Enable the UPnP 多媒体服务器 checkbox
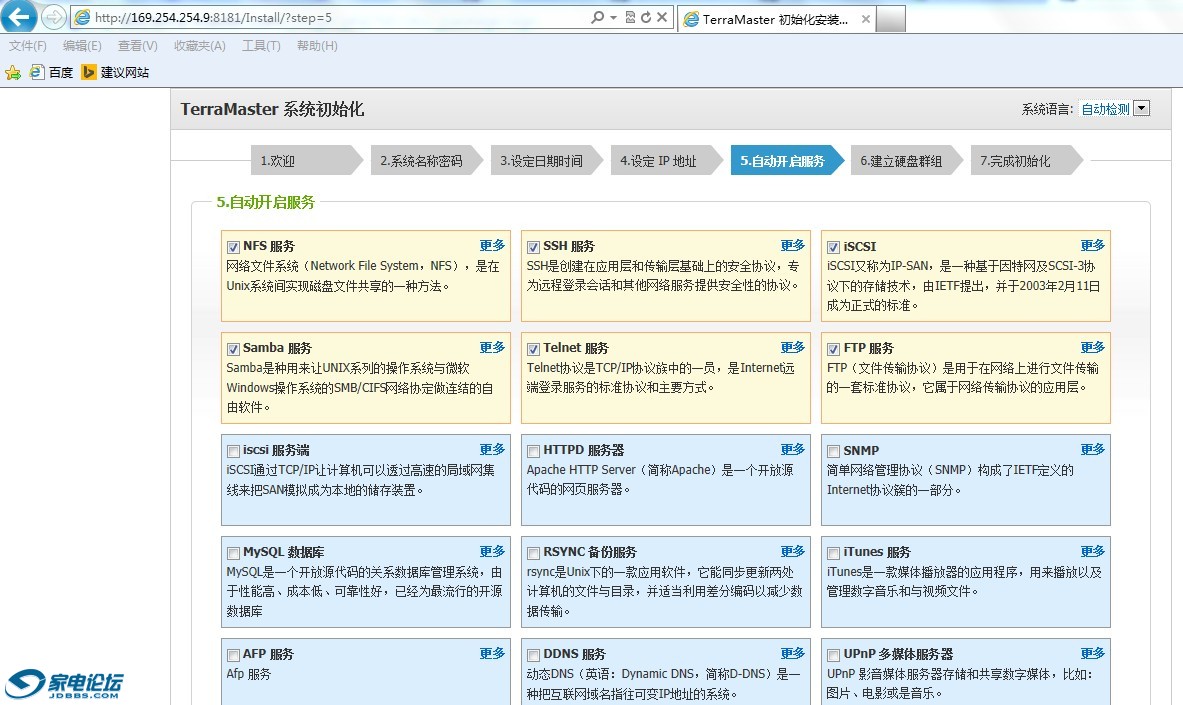Screen dimensions: 1183x705 [834, 654]
